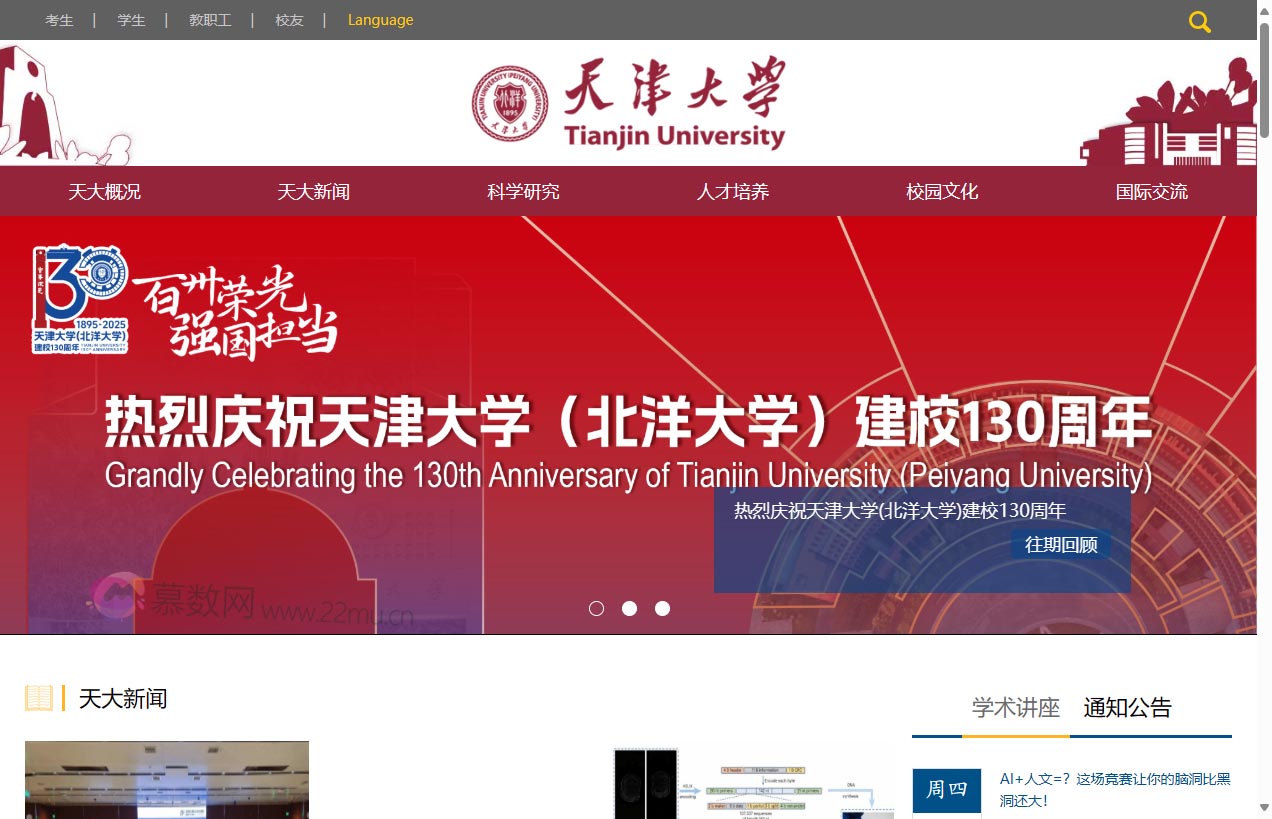Open the 天大概况 navigation menu
The height and width of the screenshot is (819, 1272).
pos(104,191)
